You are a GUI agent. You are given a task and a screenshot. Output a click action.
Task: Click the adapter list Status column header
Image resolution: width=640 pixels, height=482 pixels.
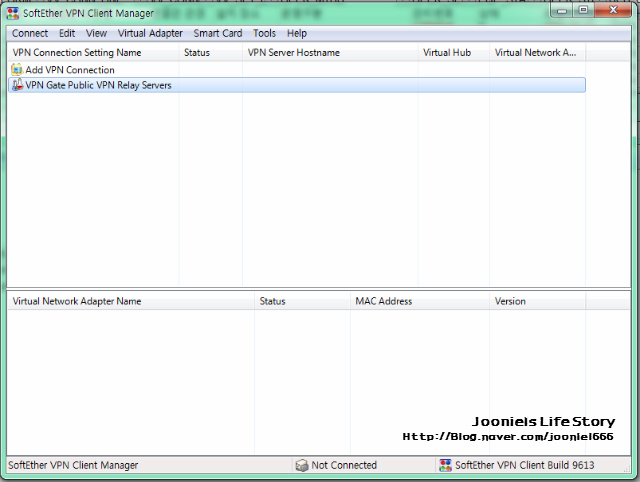302,302
